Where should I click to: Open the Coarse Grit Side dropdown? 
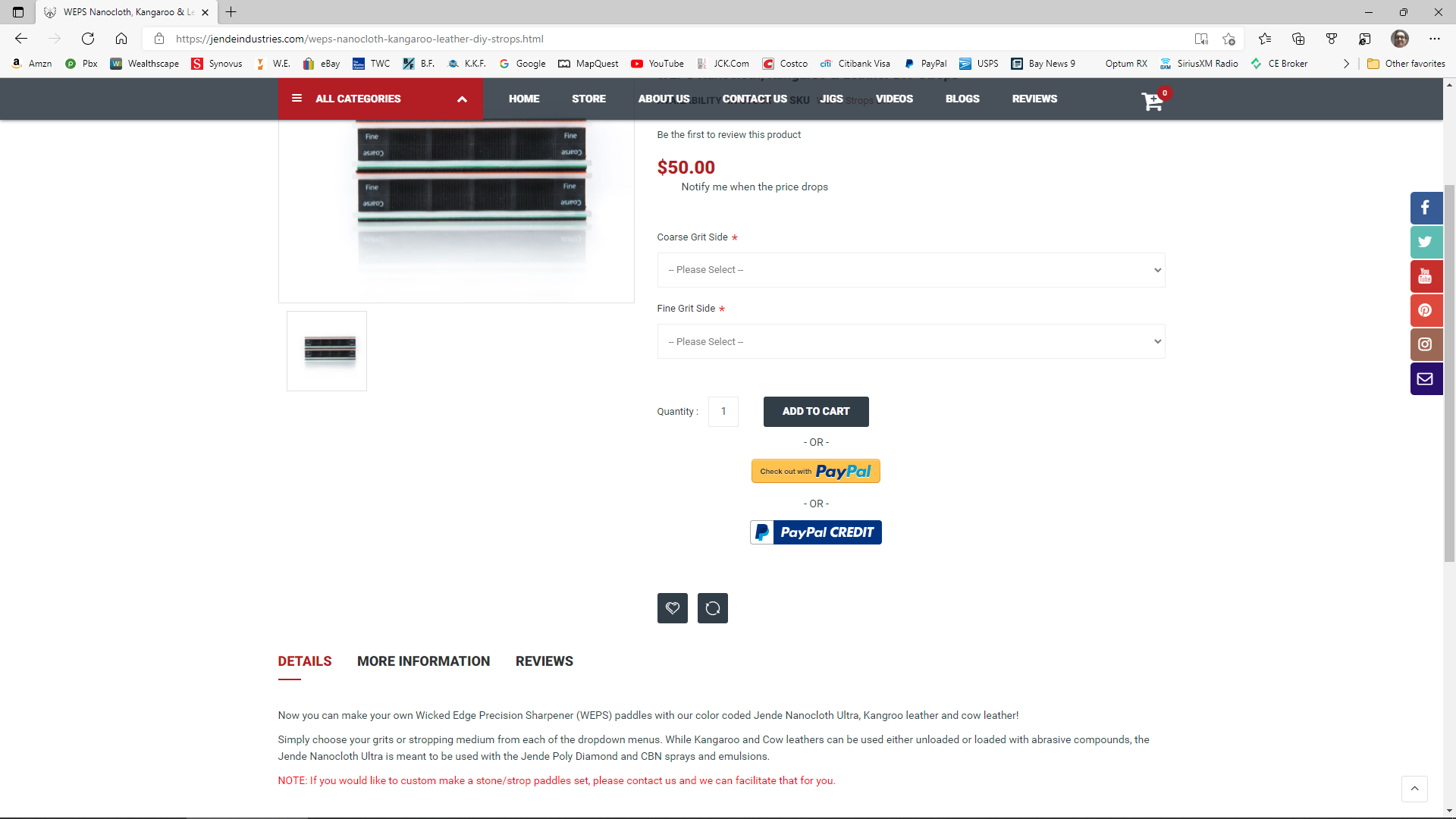click(910, 270)
